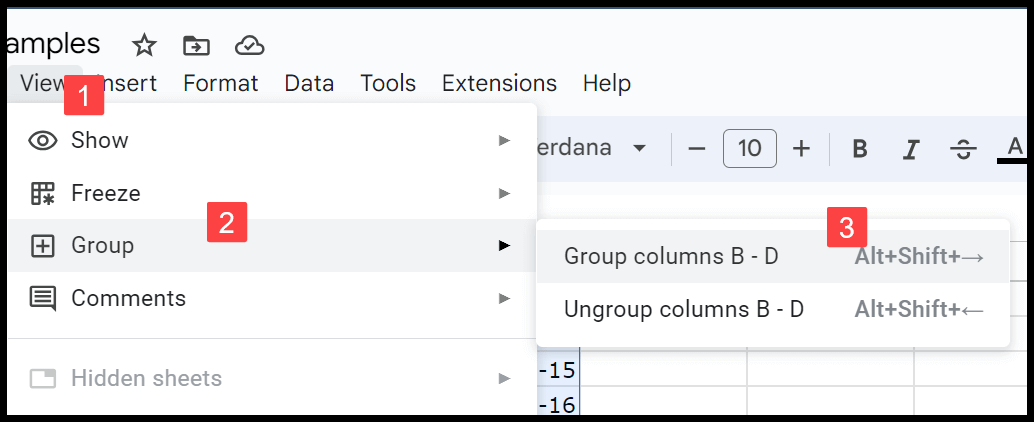1034x422 pixels.
Task: Expand the arrow next to Comments
Action: pyautogui.click(x=504, y=298)
